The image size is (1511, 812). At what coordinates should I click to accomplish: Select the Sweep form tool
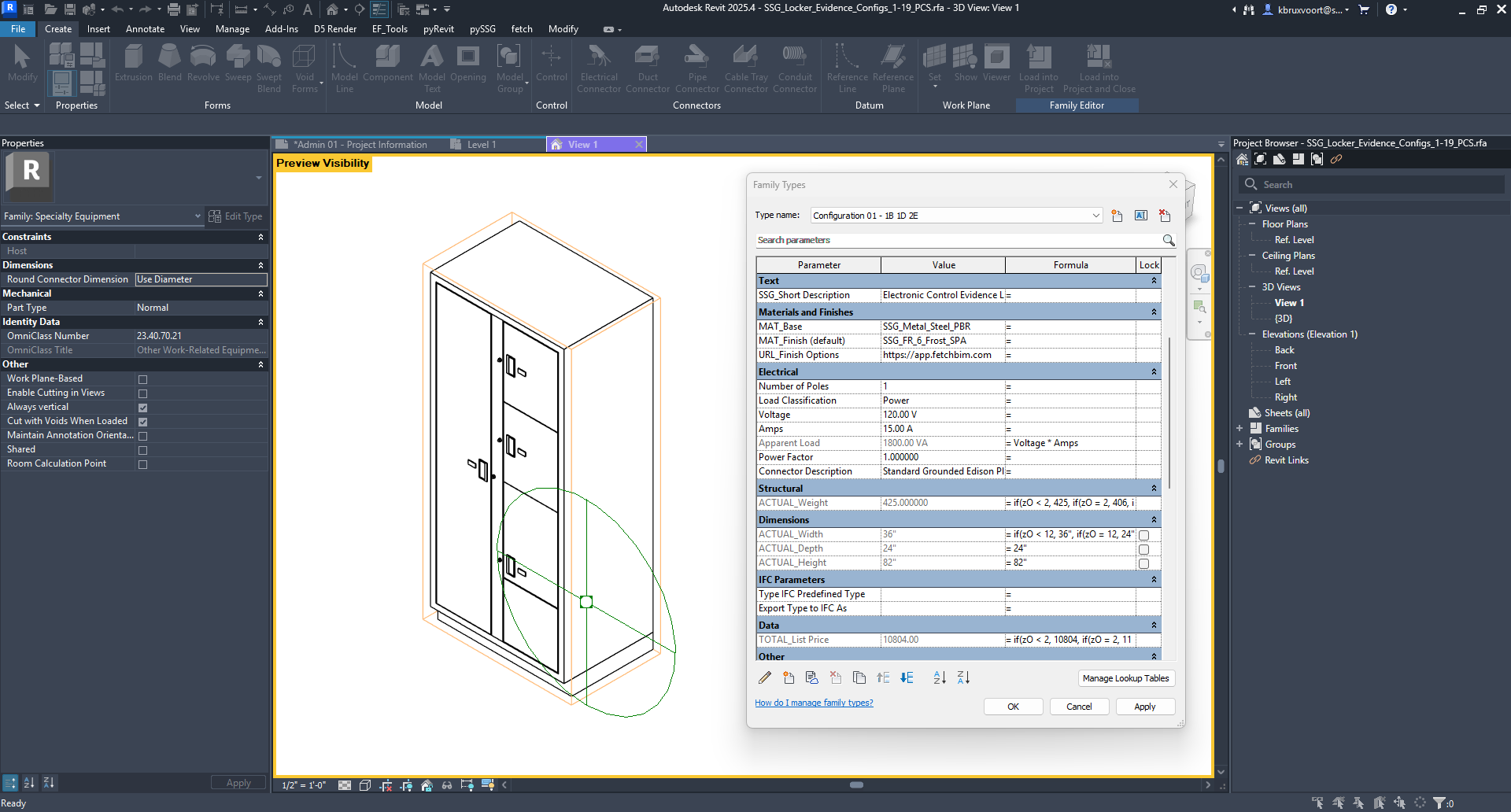(238, 63)
